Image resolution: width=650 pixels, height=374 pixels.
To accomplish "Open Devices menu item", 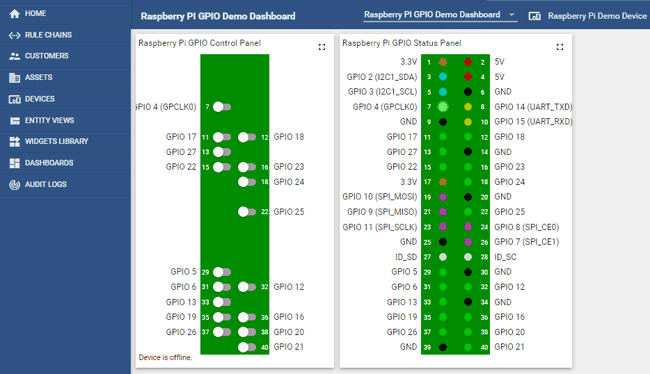I will 65,99.
